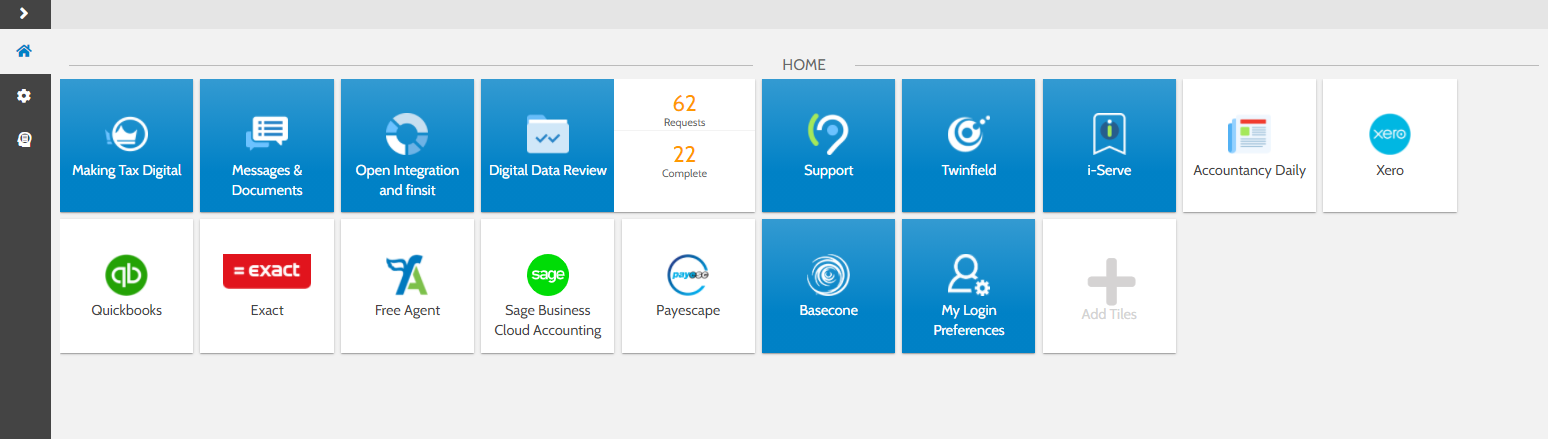Expand the sidebar with the chevron arrow

25,14
